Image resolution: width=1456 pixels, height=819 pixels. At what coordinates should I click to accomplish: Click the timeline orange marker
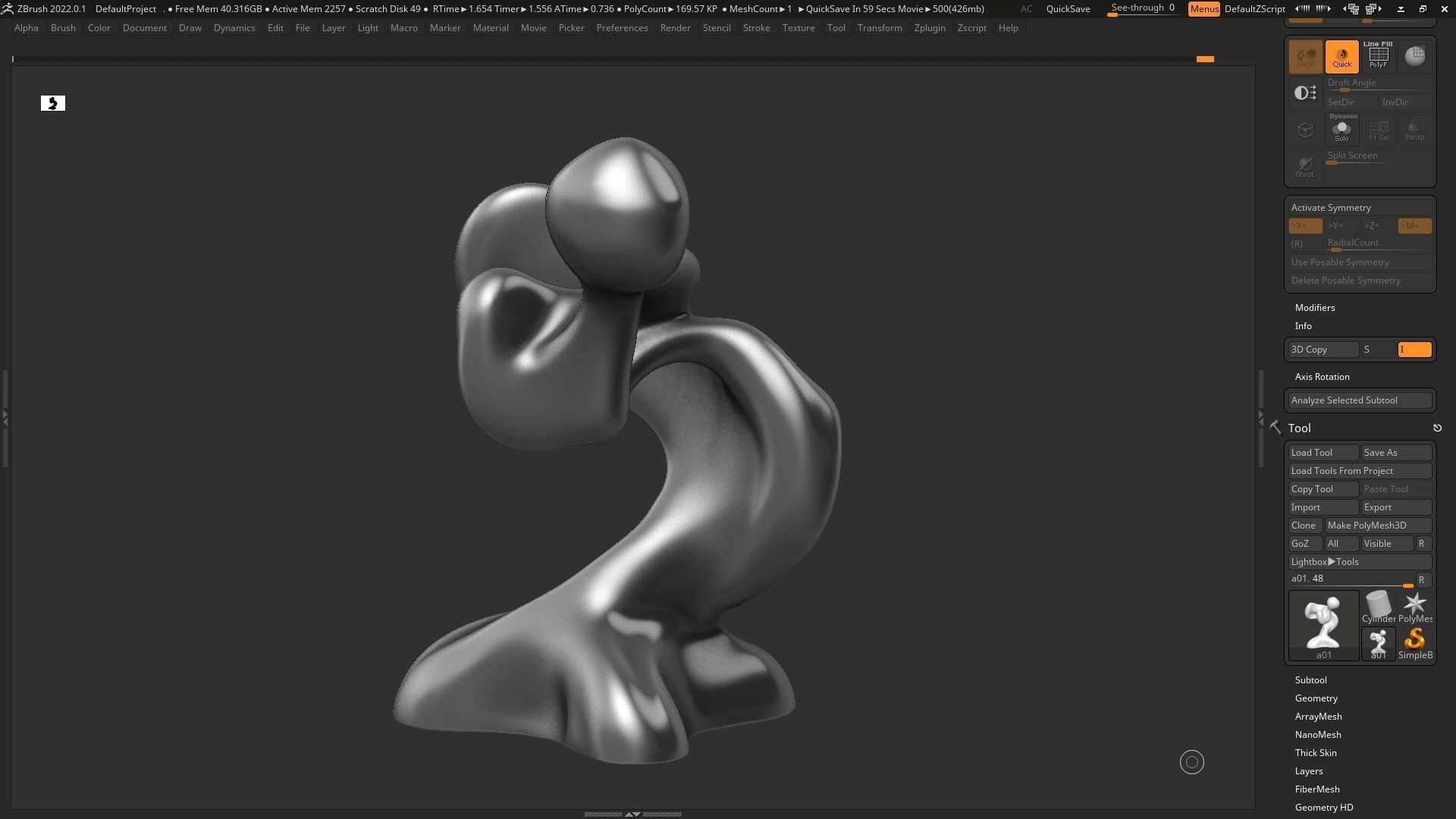(1205, 59)
